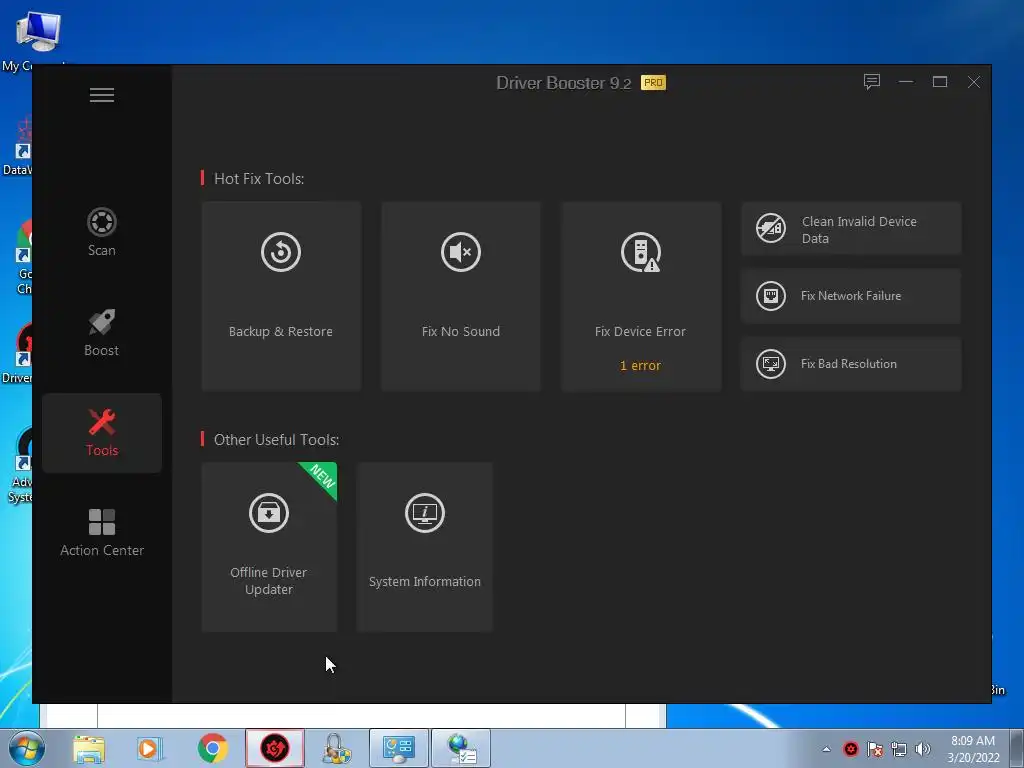
Task: Go to Action Center
Action: pyautogui.click(x=102, y=533)
